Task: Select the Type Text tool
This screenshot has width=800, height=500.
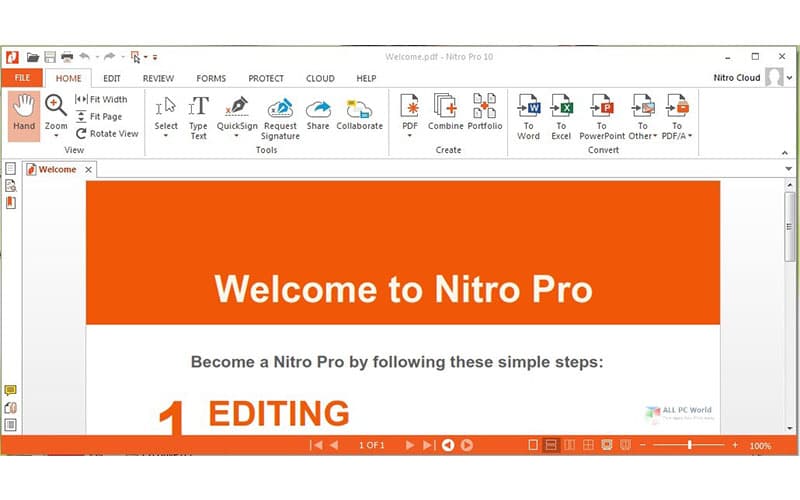Action: (x=198, y=117)
